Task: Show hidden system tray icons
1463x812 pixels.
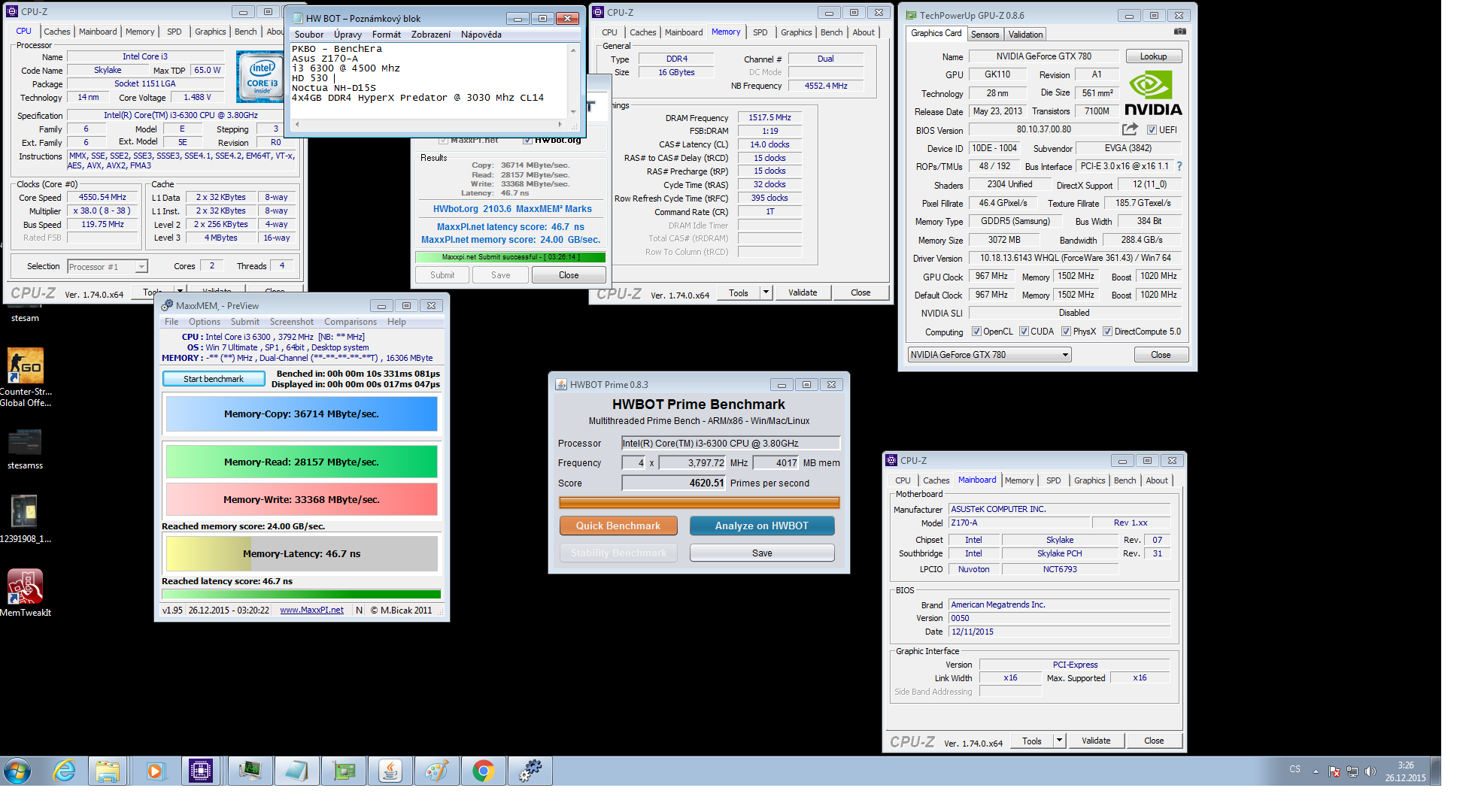Action: click(x=1316, y=771)
